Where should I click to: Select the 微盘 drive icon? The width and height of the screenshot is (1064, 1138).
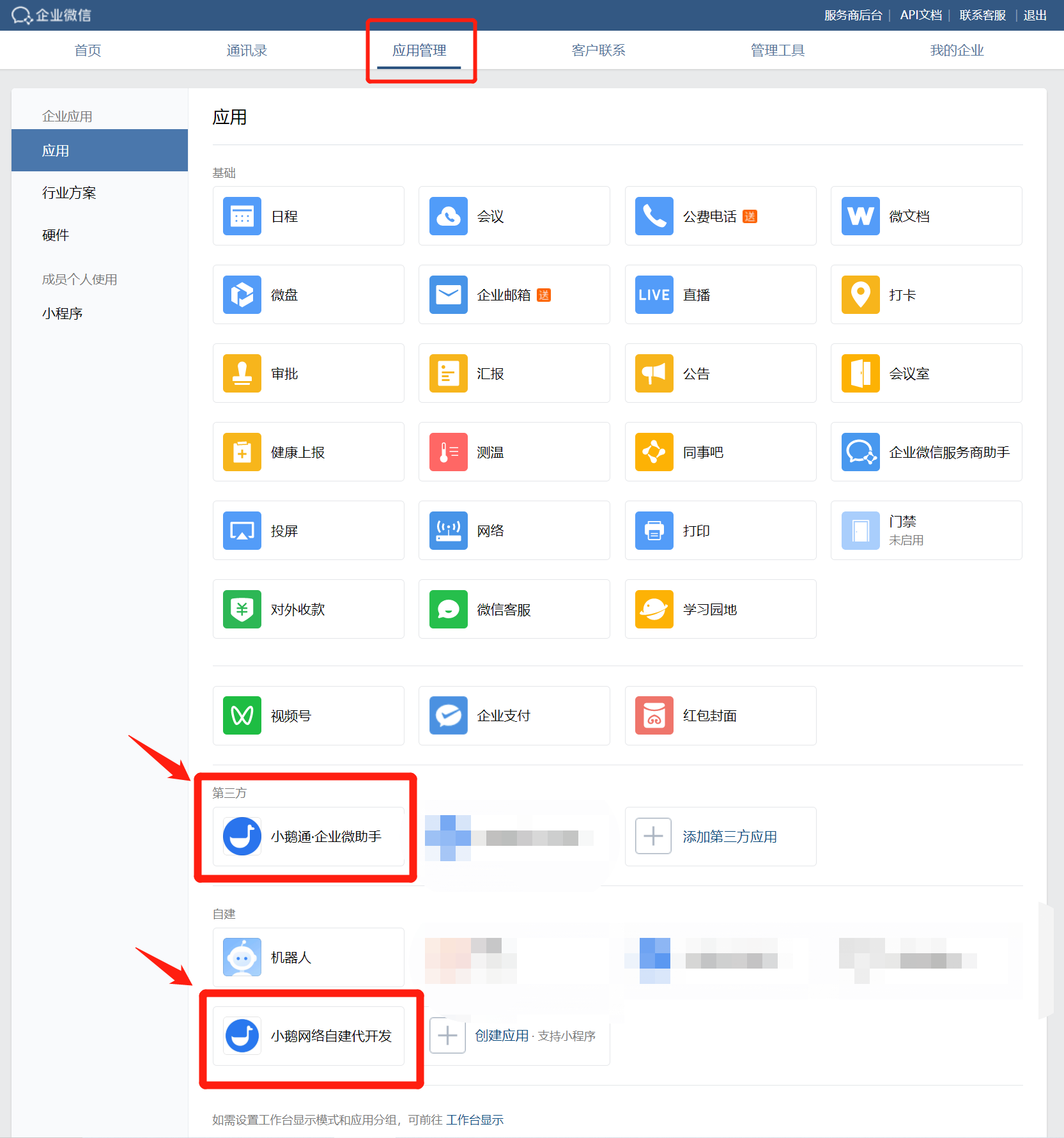[x=242, y=295]
